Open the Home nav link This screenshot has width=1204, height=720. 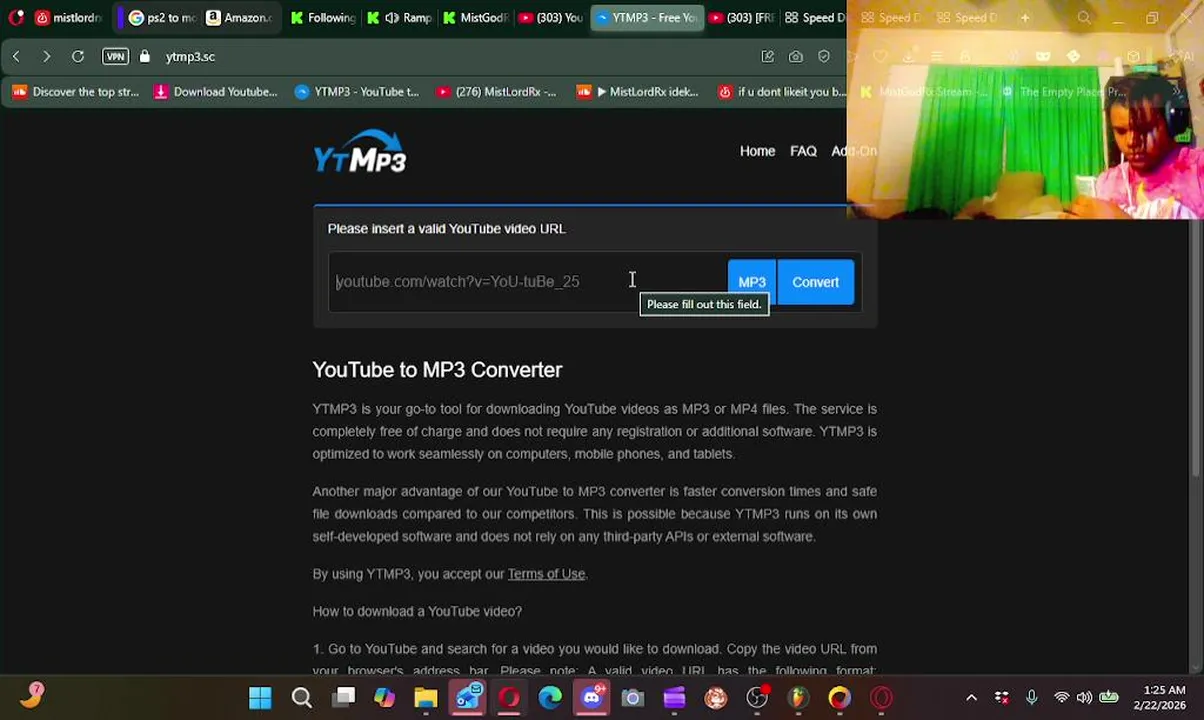click(x=757, y=151)
